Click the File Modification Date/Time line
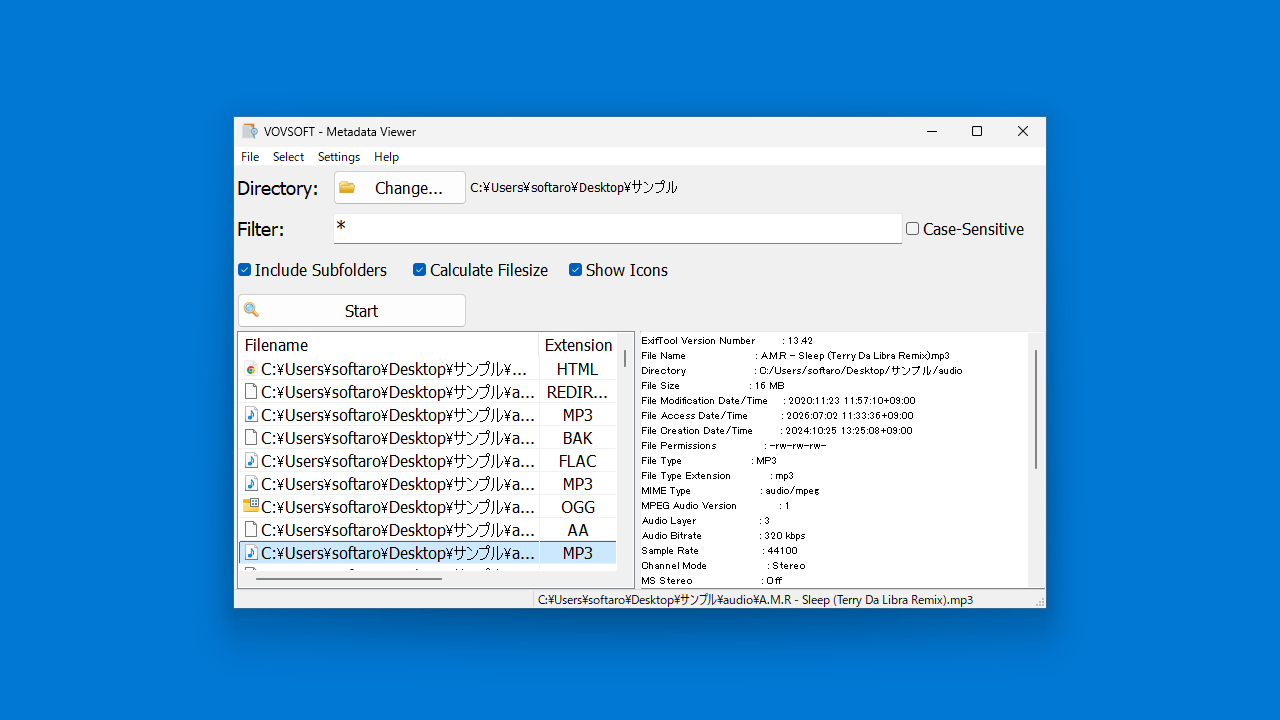This screenshot has width=1280, height=720. coord(778,401)
